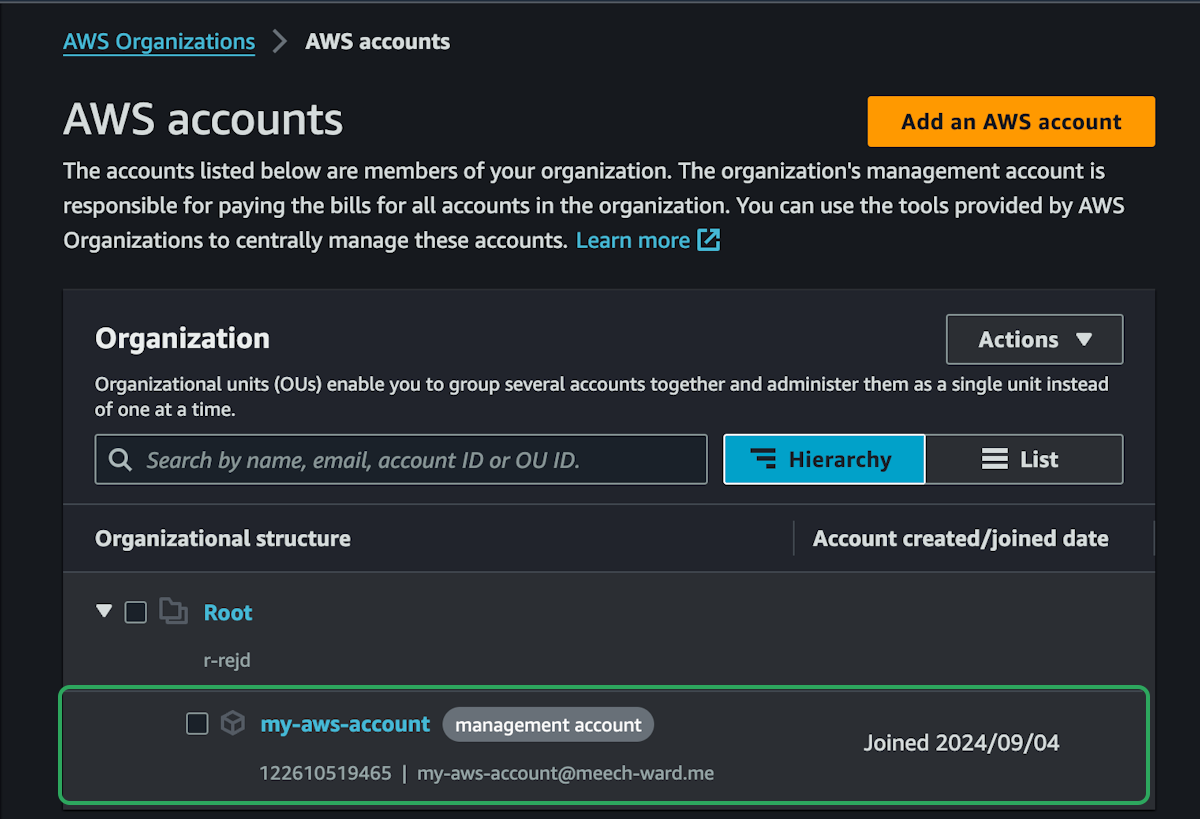Click the external link icon beside Learn more
The image size is (1200, 819).
[x=709, y=241]
